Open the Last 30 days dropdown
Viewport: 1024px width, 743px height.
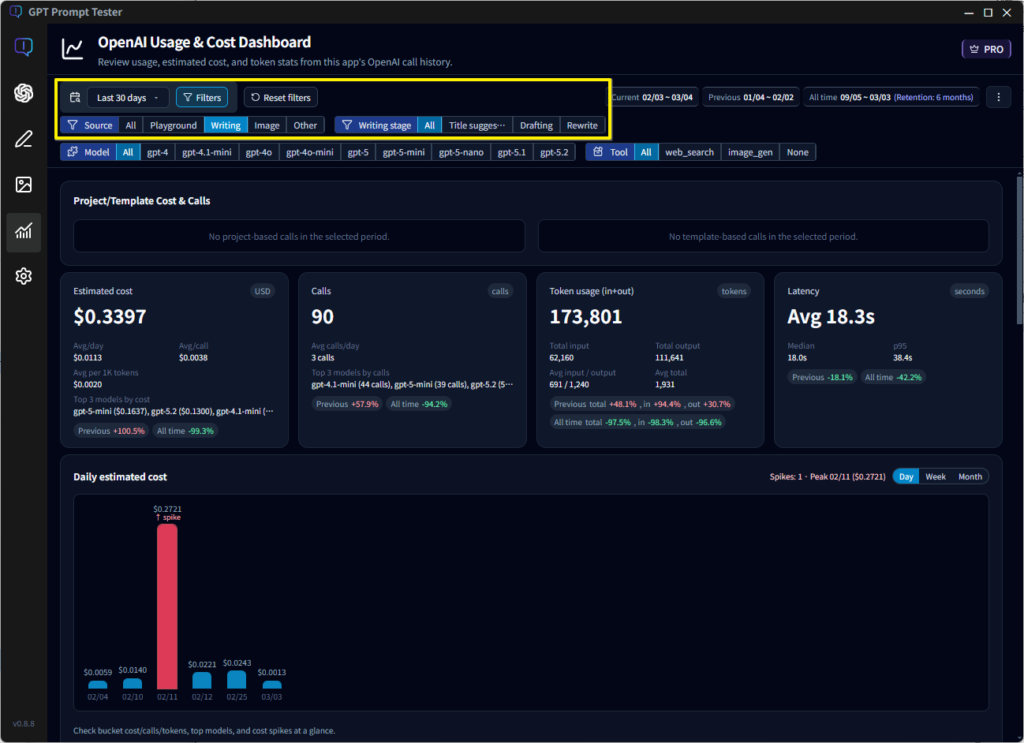128,97
